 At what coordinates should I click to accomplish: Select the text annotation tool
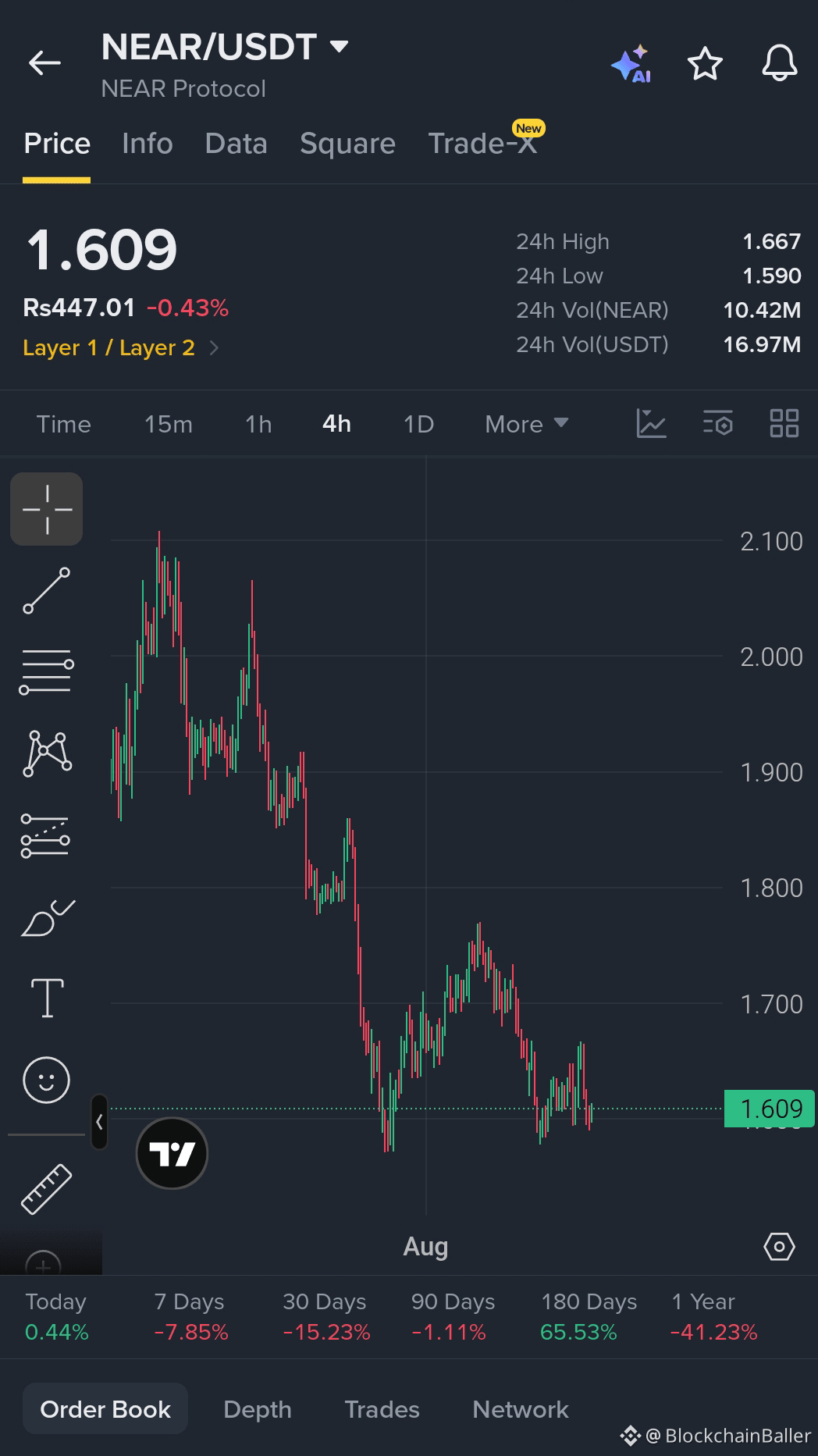(47, 998)
